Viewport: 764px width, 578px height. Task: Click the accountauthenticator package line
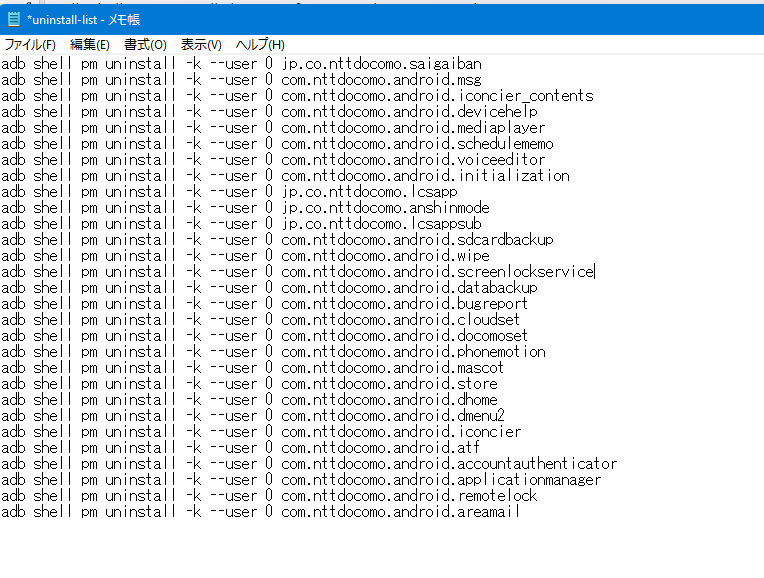tap(309, 464)
